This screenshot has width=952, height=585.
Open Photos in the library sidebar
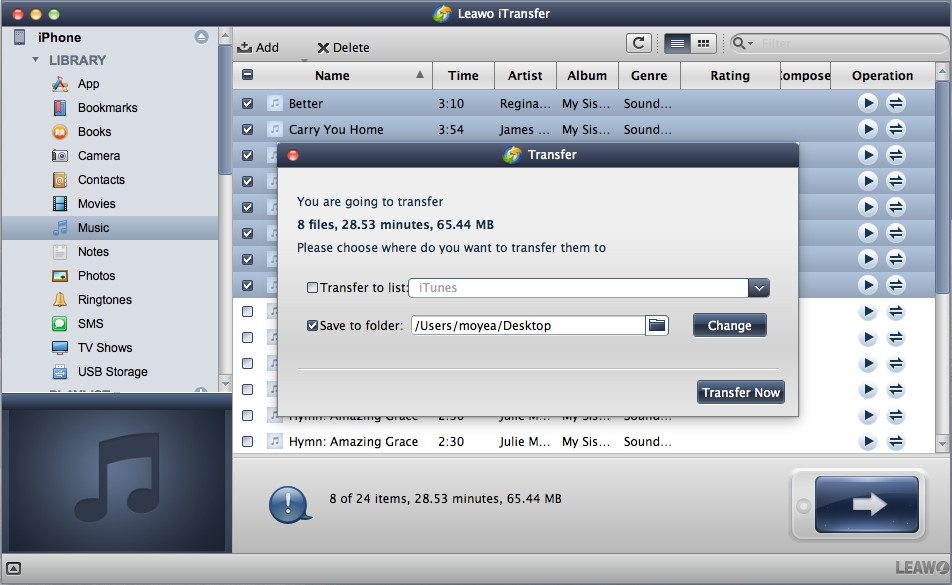tap(96, 276)
